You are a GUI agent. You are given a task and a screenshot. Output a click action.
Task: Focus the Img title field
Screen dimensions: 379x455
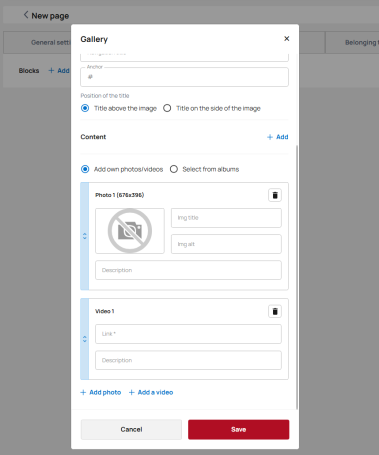(226, 218)
